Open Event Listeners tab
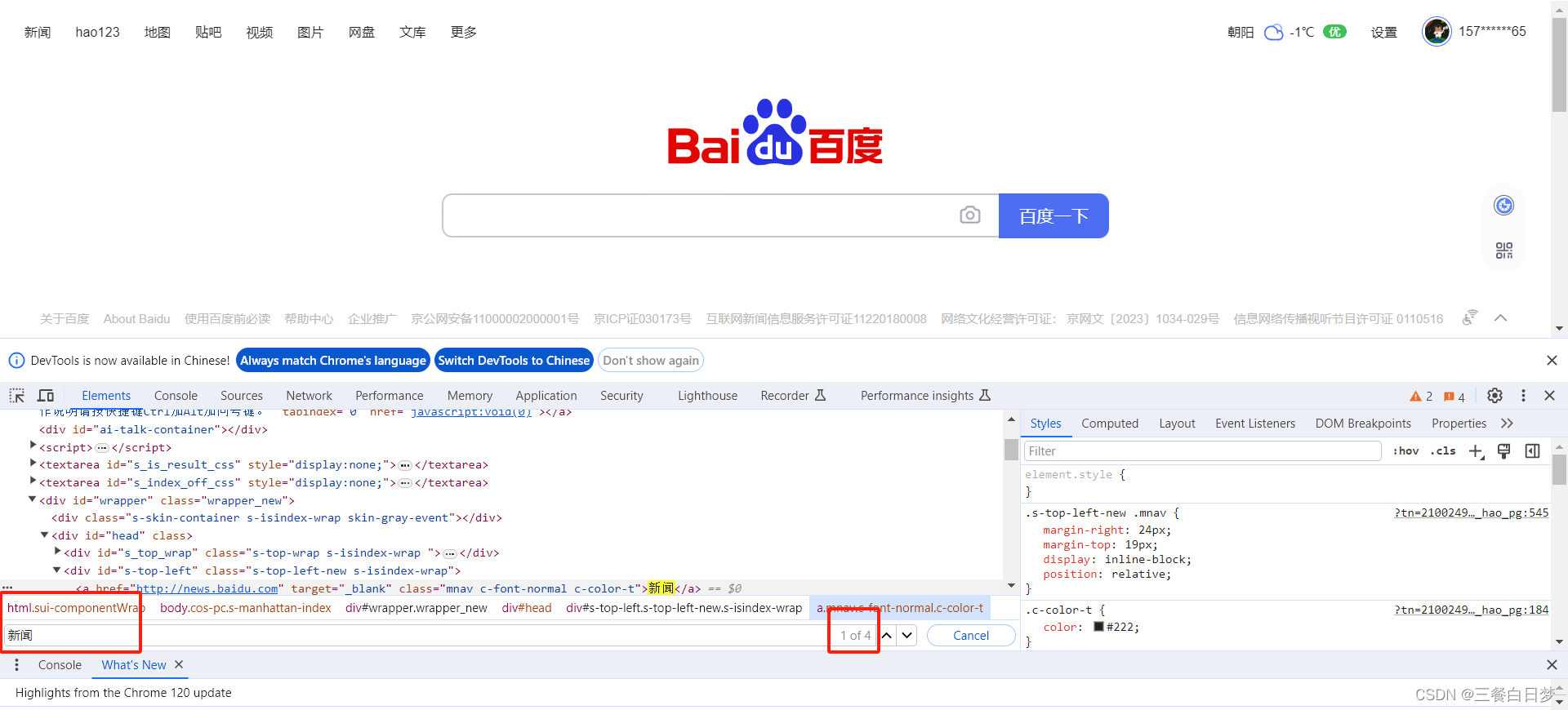Viewport: 1568px width, 710px height. click(1255, 424)
